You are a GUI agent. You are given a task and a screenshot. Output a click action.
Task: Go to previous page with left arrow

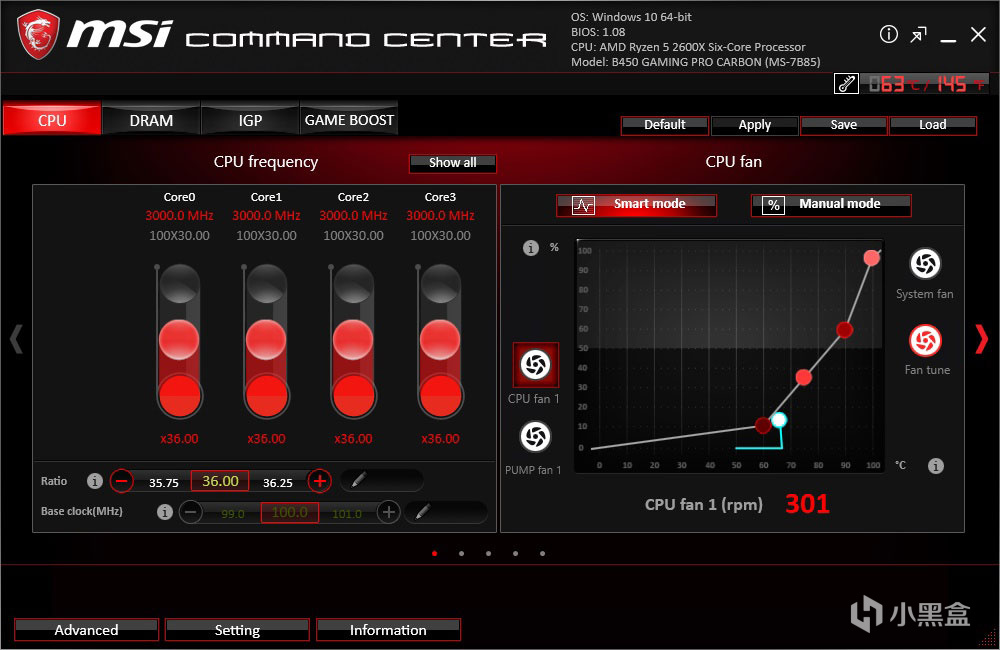point(17,339)
